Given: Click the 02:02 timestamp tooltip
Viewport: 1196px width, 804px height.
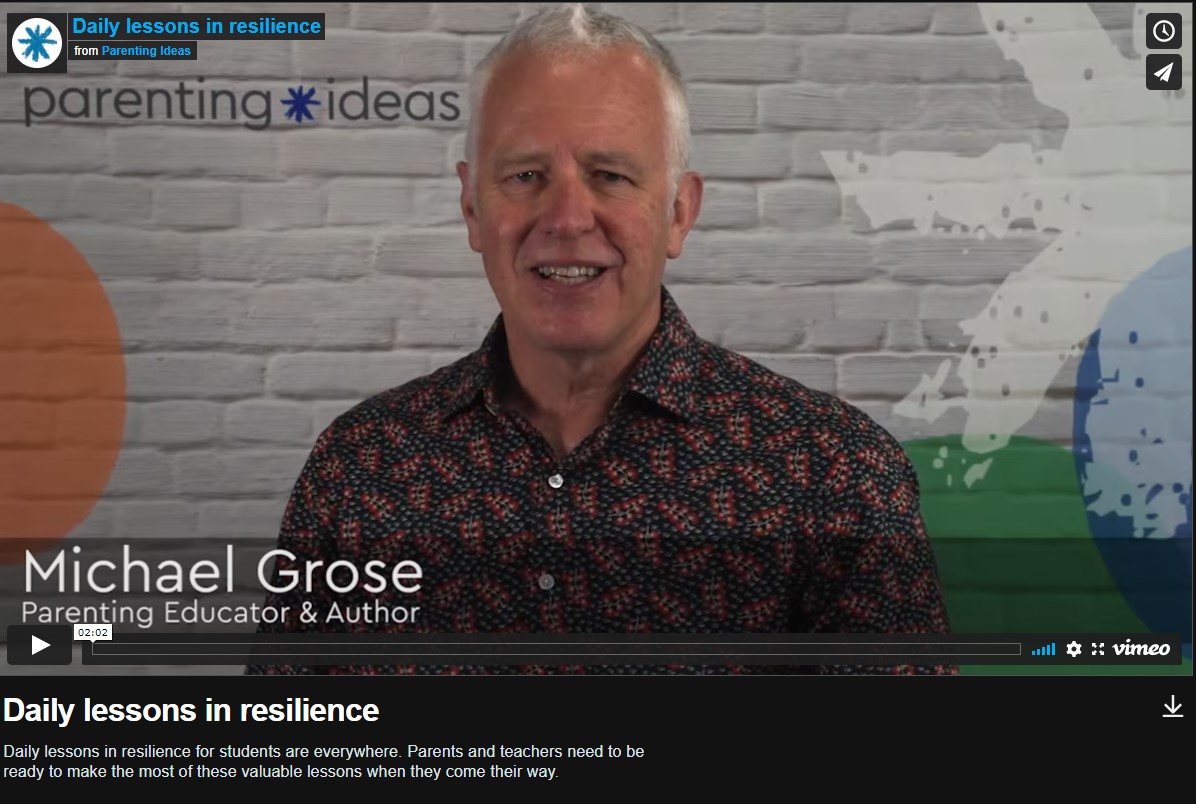Looking at the screenshot, I should pyautogui.click(x=93, y=632).
